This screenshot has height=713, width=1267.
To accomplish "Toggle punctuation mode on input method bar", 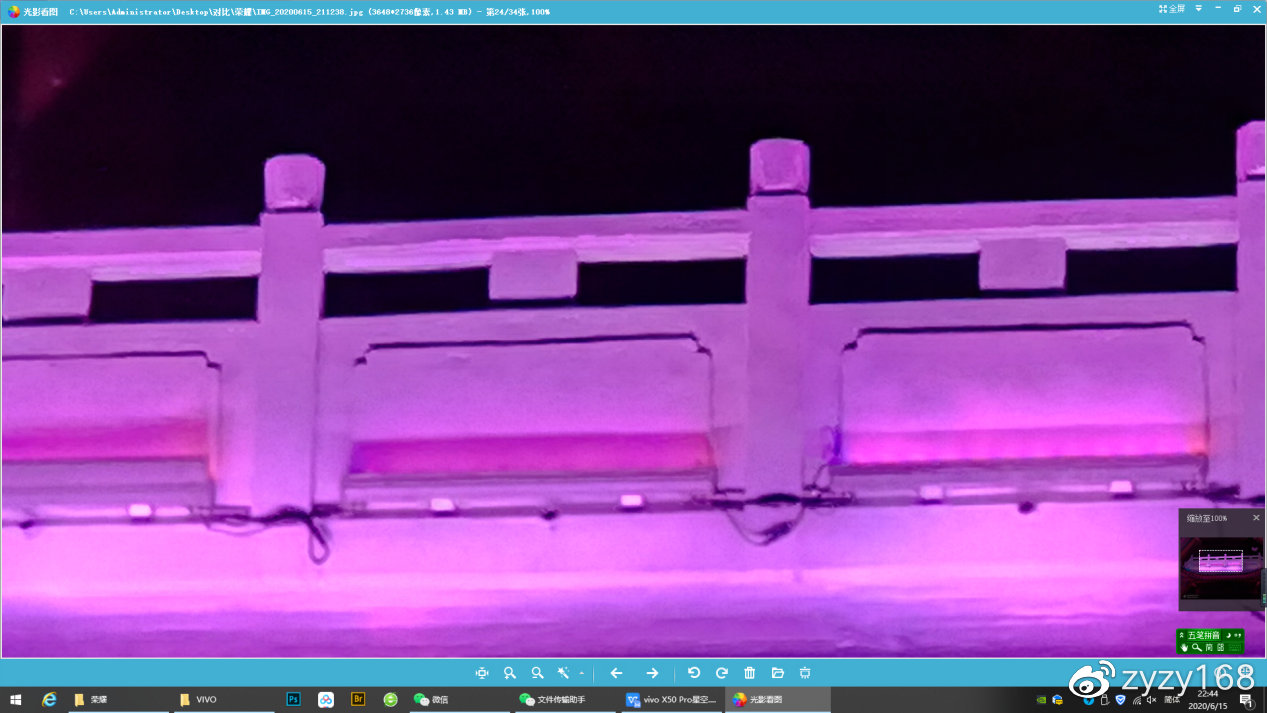I will (1238, 635).
